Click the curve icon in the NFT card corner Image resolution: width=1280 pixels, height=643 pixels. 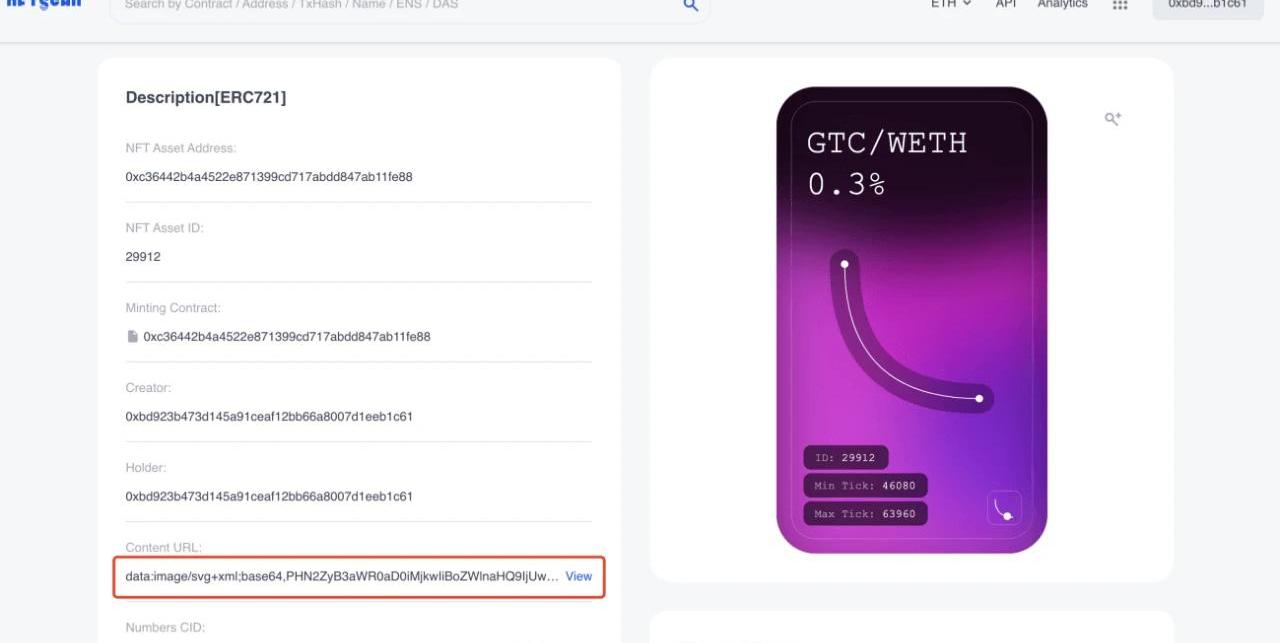point(1004,508)
